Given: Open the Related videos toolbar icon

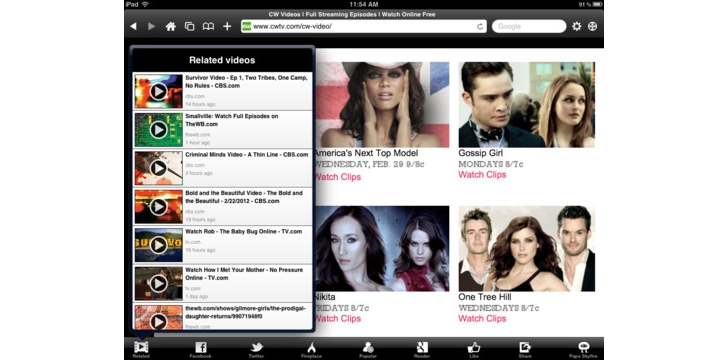Looking at the screenshot, I should [x=141, y=349].
